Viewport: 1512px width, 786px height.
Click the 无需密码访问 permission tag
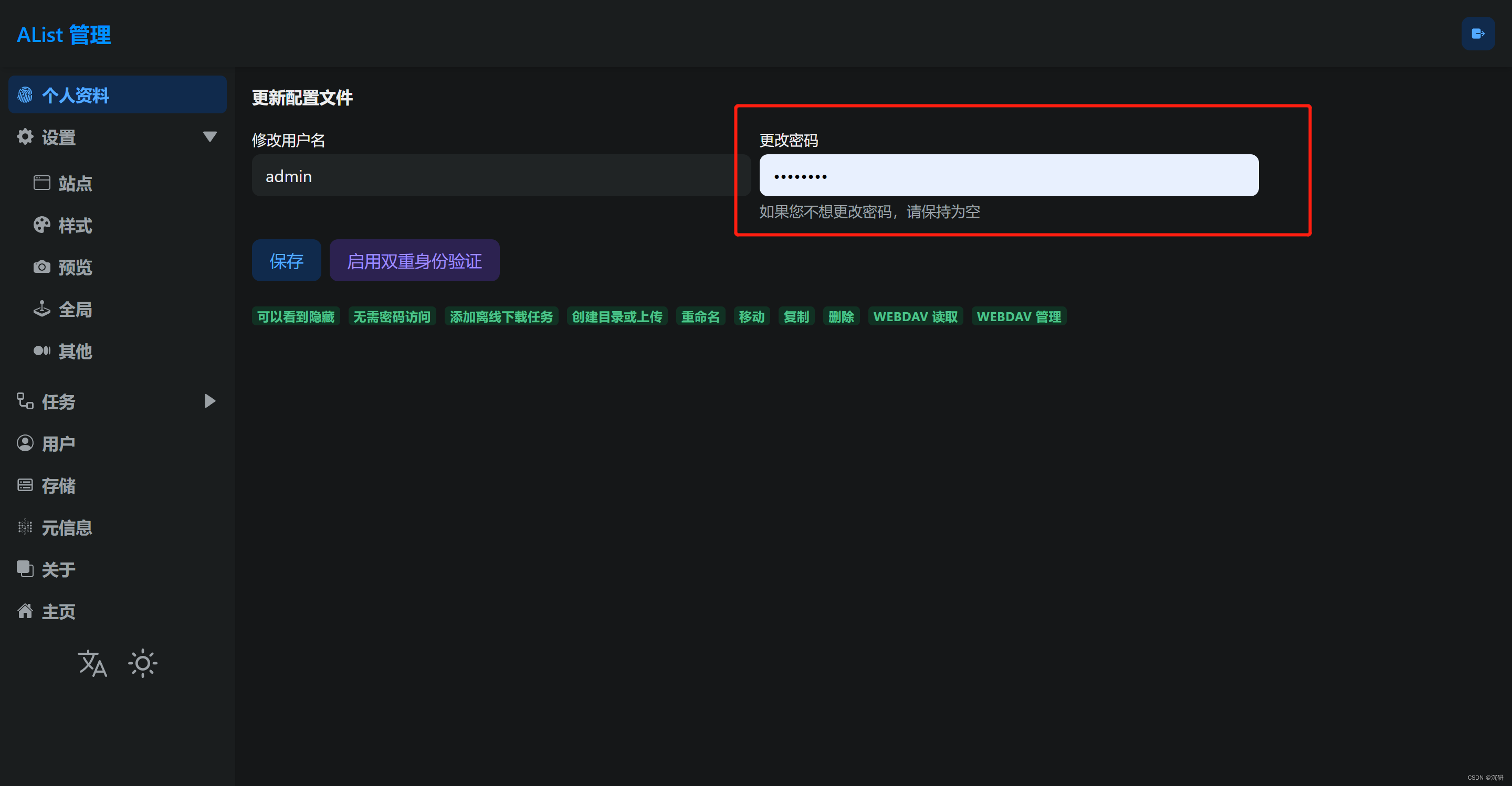pos(392,316)
